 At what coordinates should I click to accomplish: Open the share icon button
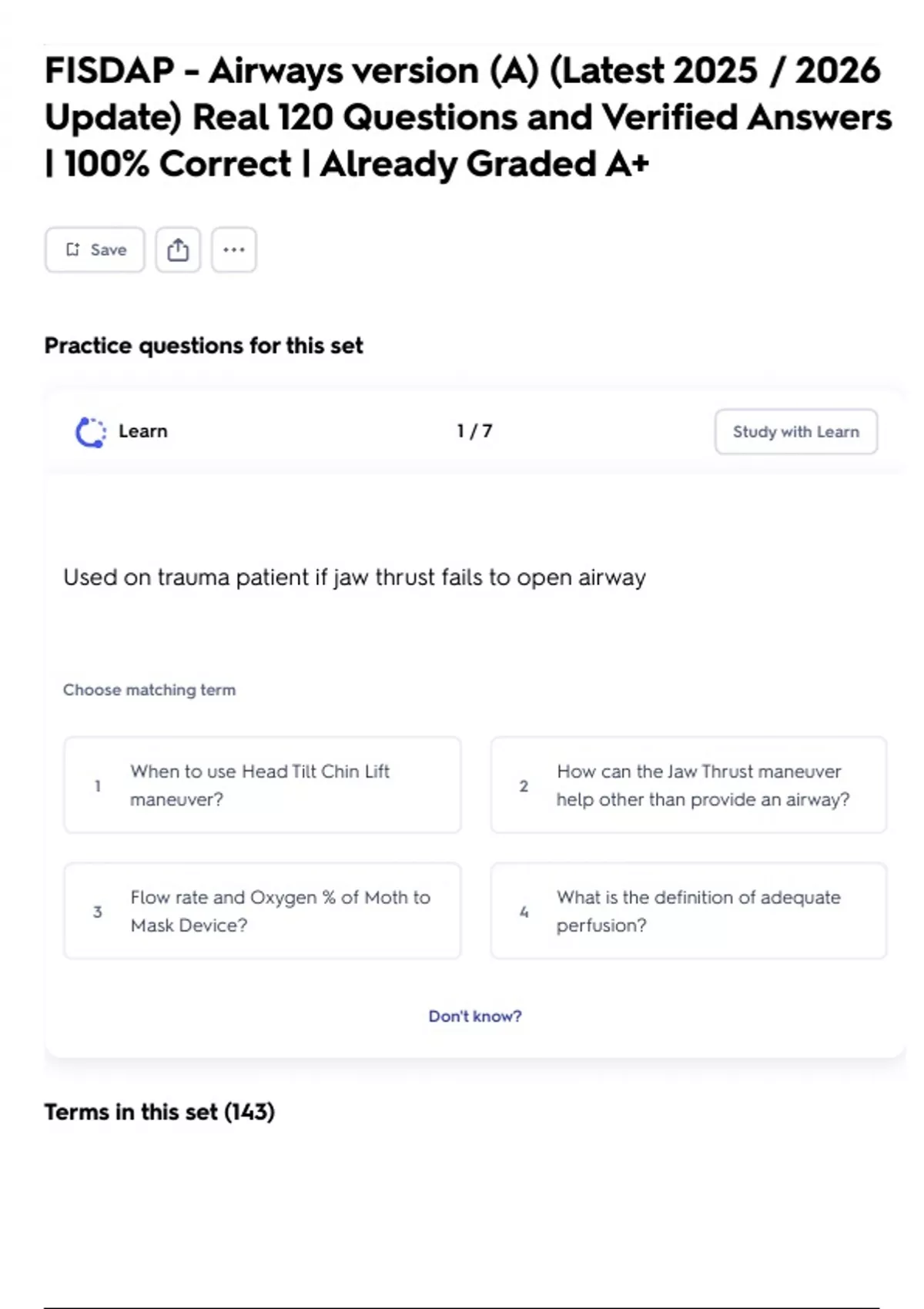coord(178,249)
